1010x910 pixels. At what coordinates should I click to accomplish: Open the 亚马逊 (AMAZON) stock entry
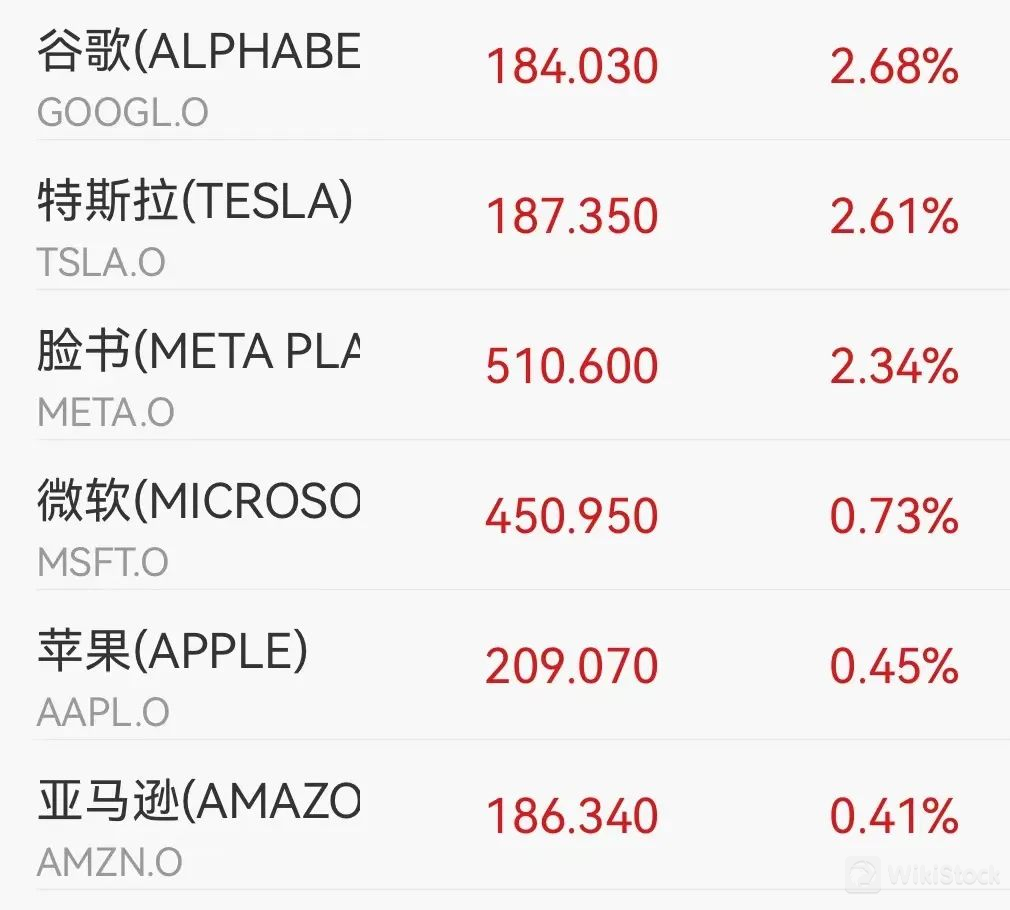click(x=197, y=802)
